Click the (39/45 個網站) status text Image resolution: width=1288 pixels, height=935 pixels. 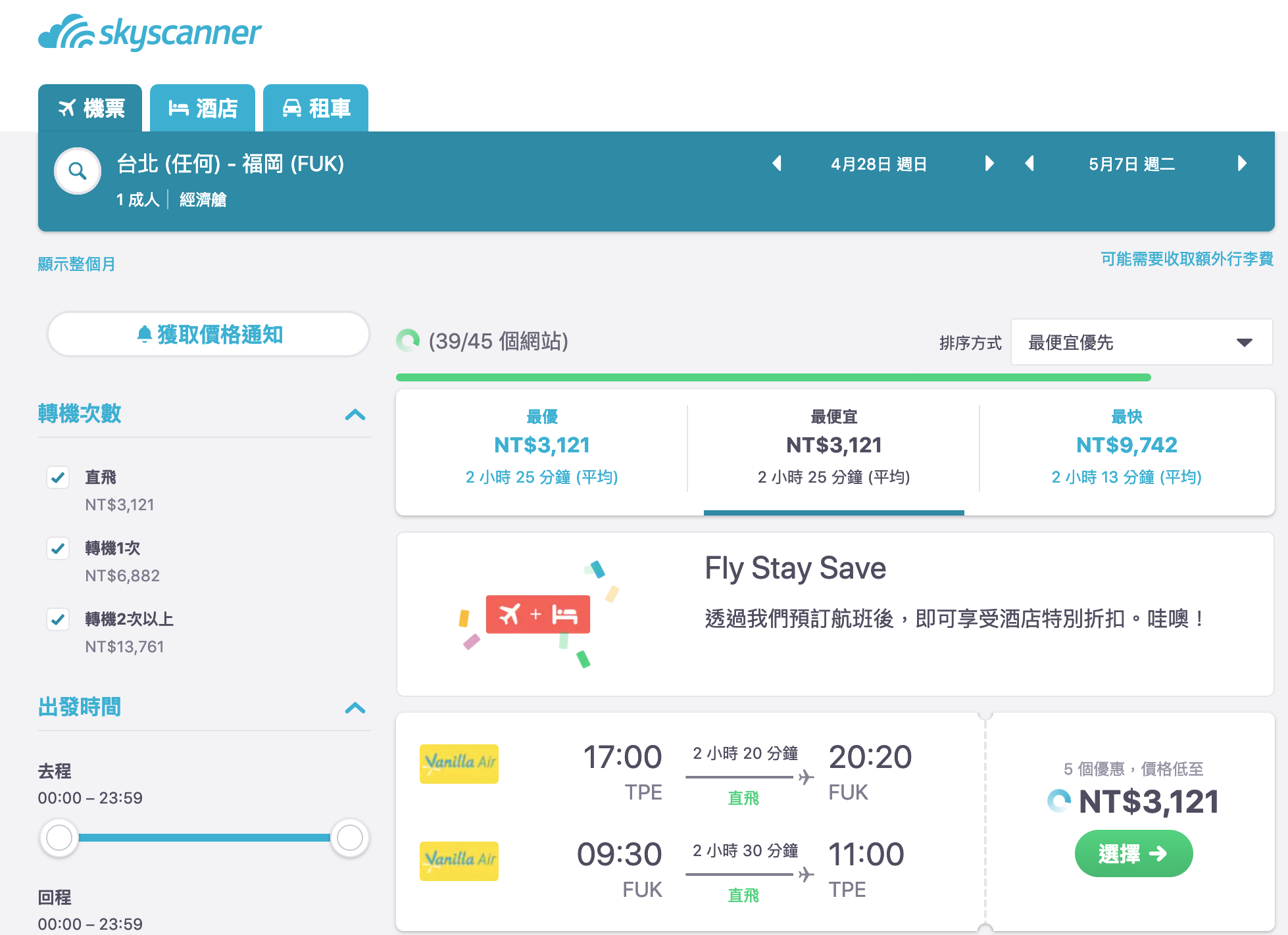point(498,341)
